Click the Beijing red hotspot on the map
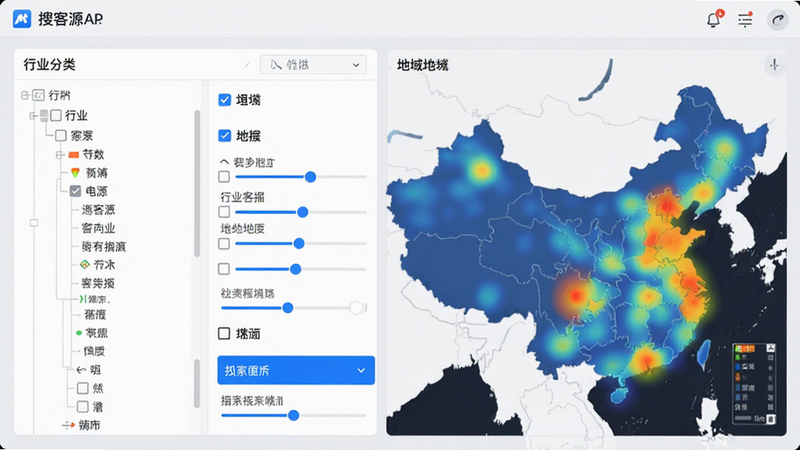This screenshot has height=450, width=800. 665,206
